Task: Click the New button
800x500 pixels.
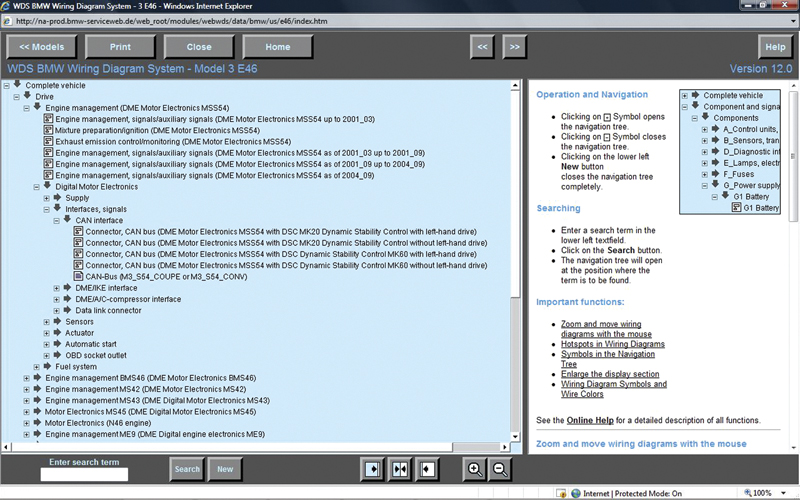Action: point(225,469)
